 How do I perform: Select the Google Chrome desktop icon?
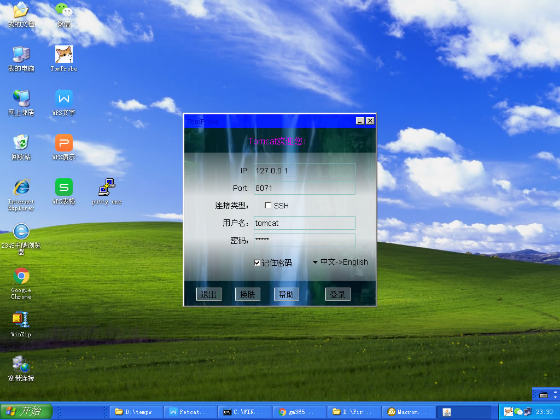[x=21, y=284]
